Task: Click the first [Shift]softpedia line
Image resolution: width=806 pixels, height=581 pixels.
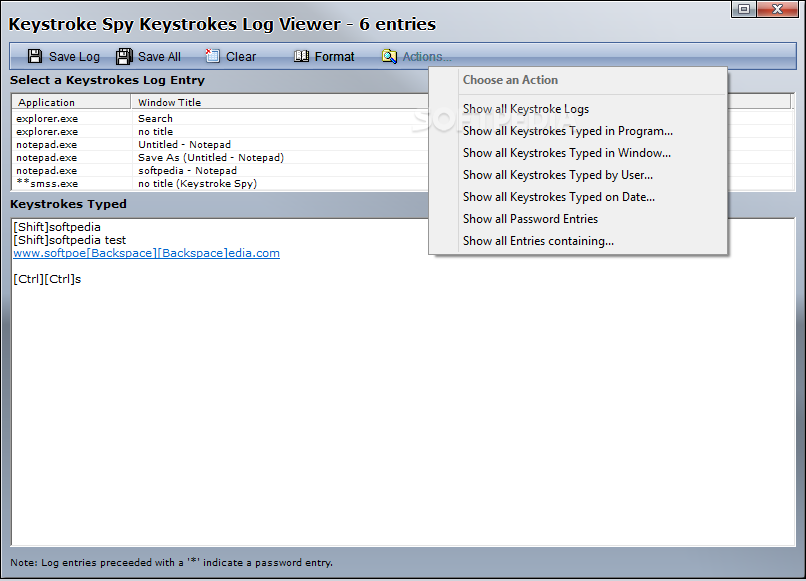Action: click(57, 227)
